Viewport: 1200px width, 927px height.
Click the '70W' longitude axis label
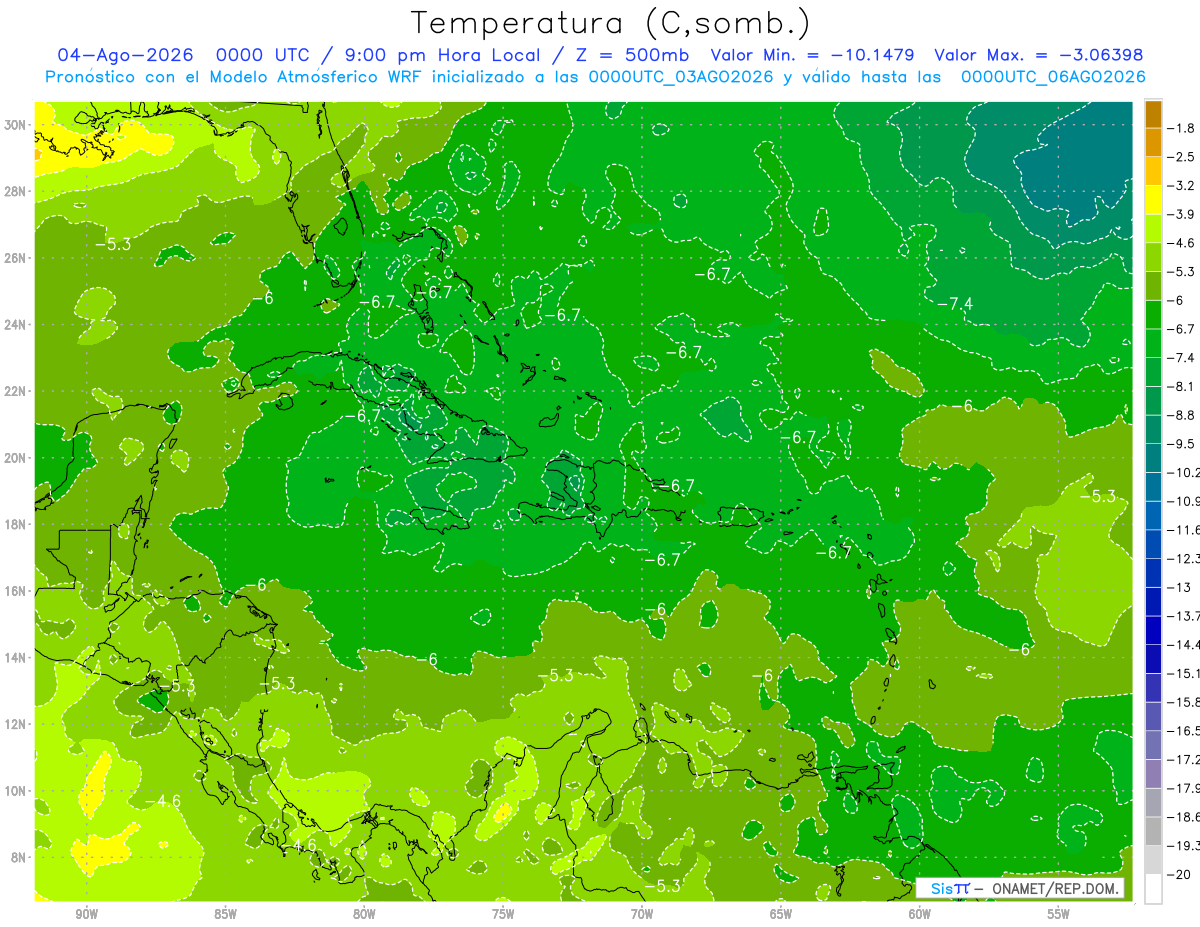(x=642, y=914)
